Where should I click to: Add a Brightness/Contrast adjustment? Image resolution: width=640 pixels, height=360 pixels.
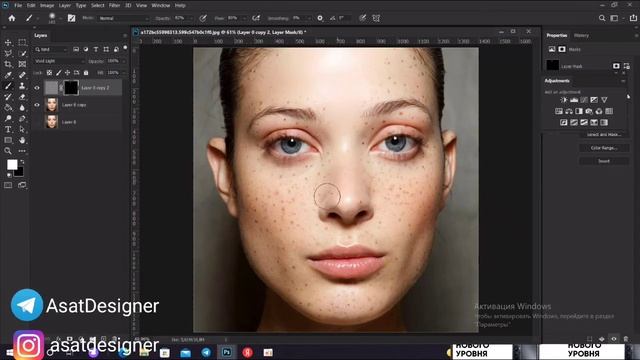tap(564, 100)
